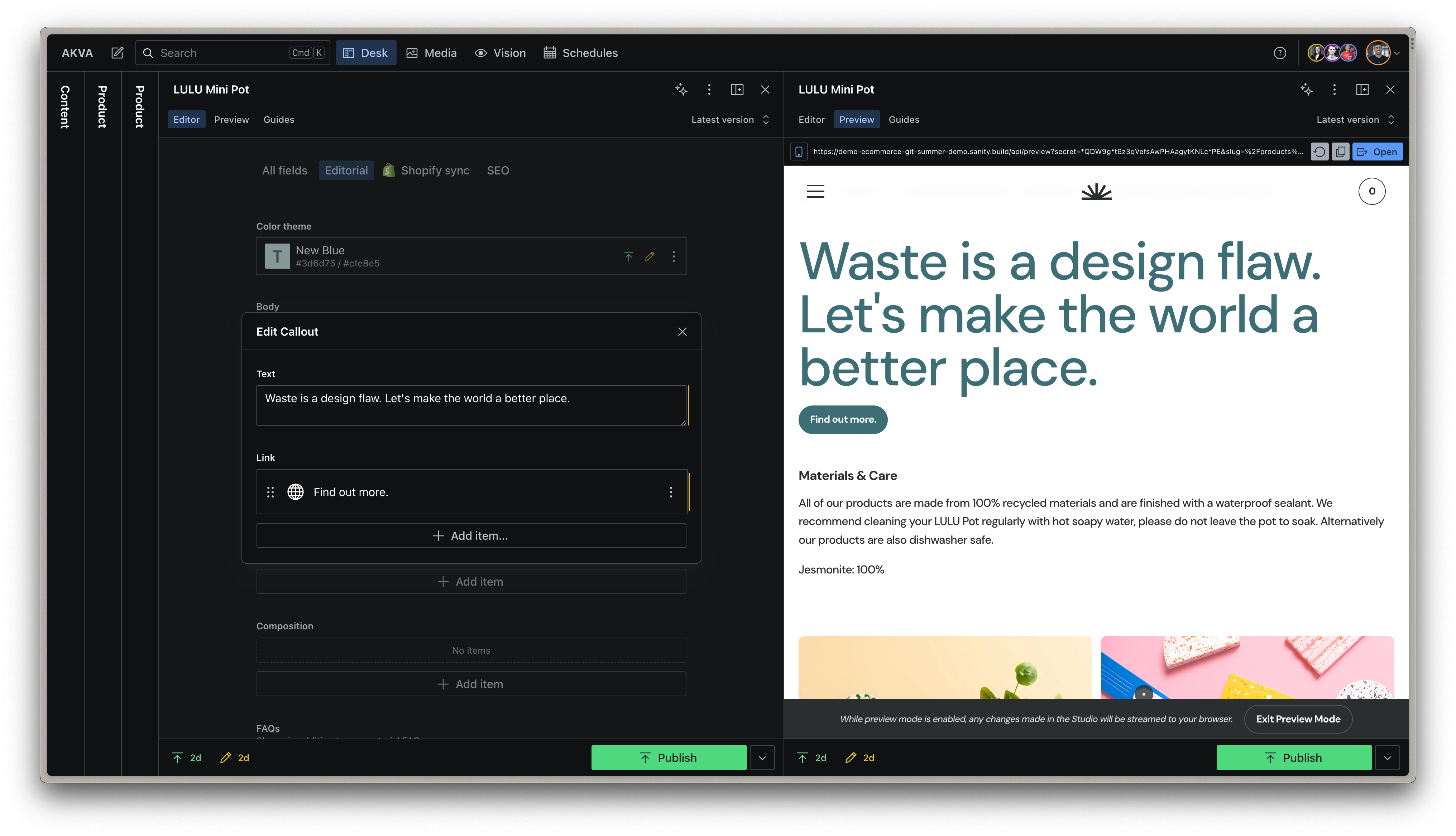Copy preview URL using copy icon

[1340, 152]
